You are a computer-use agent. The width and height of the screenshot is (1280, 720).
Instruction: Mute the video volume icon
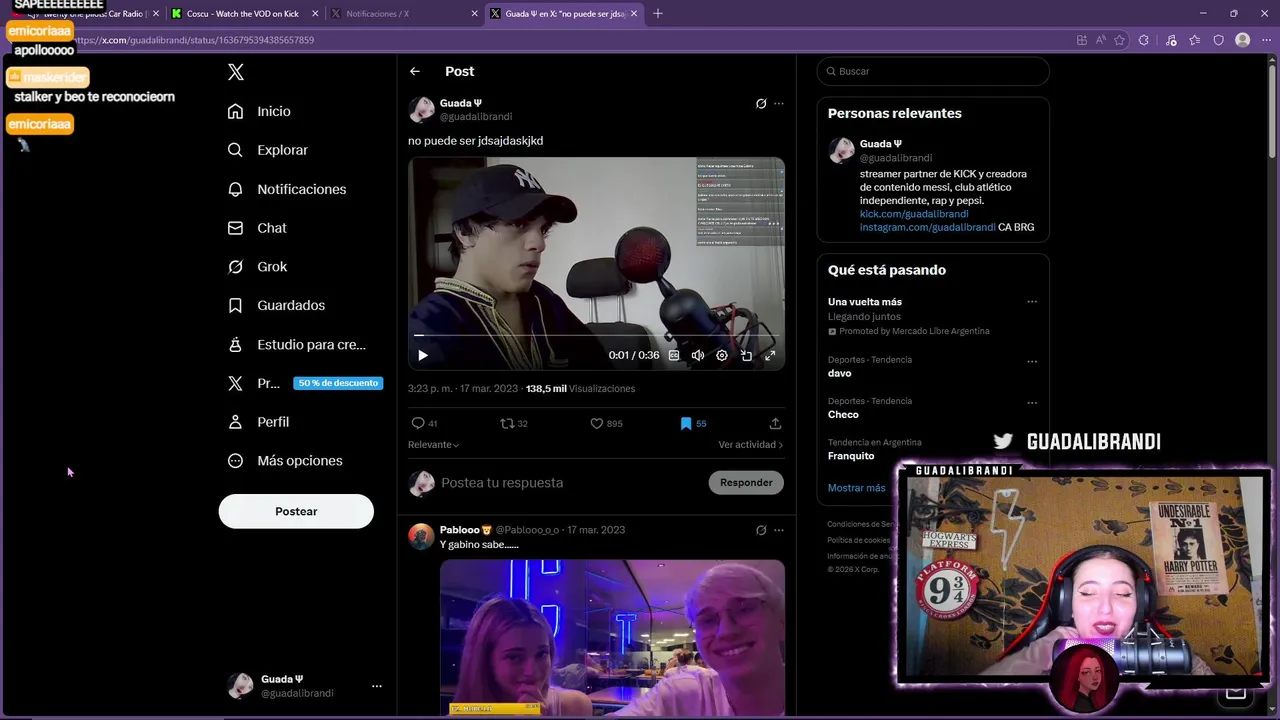click(698, 355)
